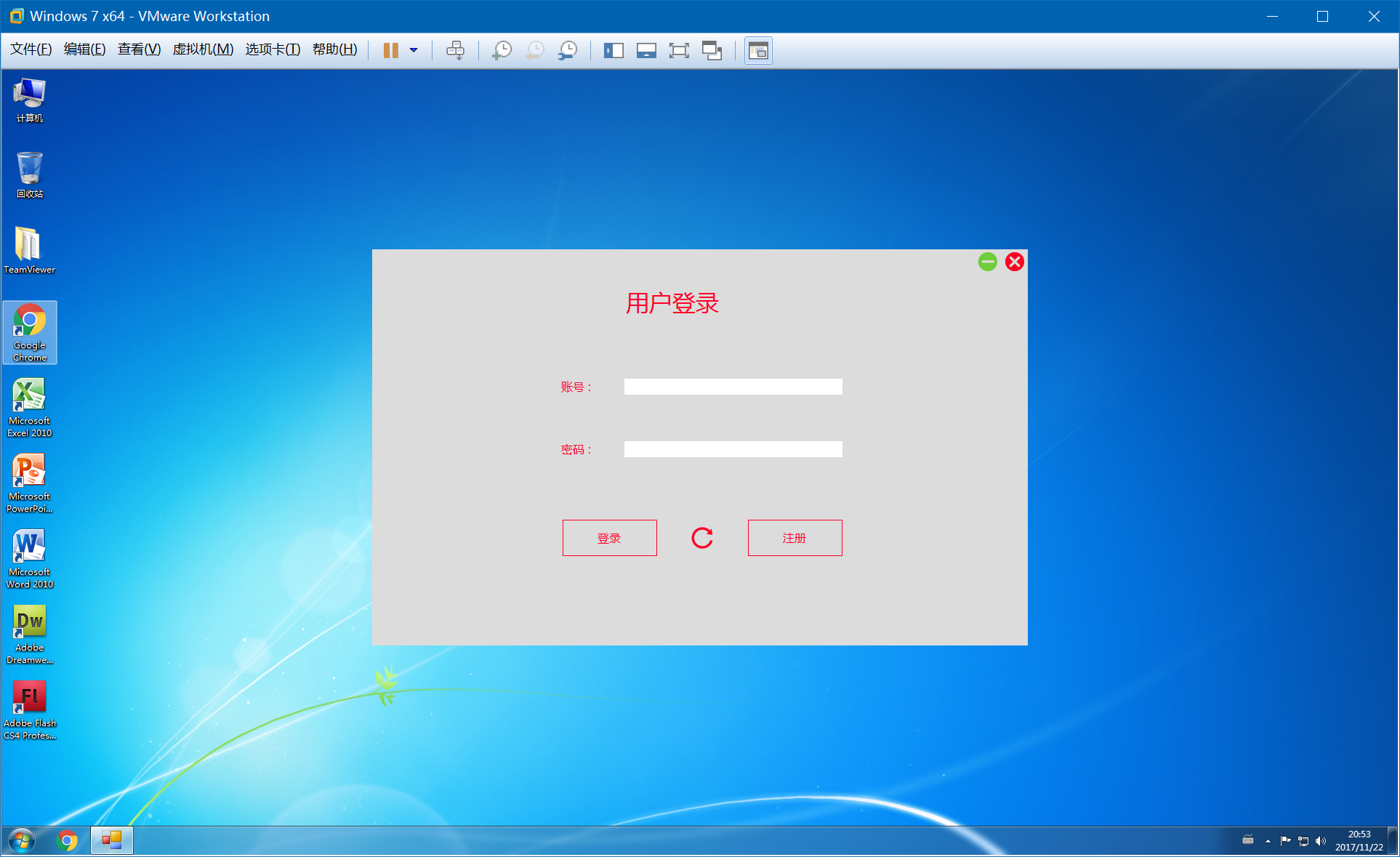Send Ctrl+Alt+Del to the VM icon
Screen dimensions: 1400x857
[x=456, y=50]
